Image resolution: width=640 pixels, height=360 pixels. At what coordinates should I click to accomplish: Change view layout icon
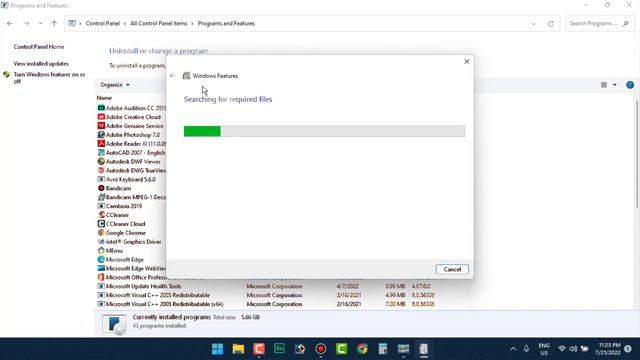point(604,85)
